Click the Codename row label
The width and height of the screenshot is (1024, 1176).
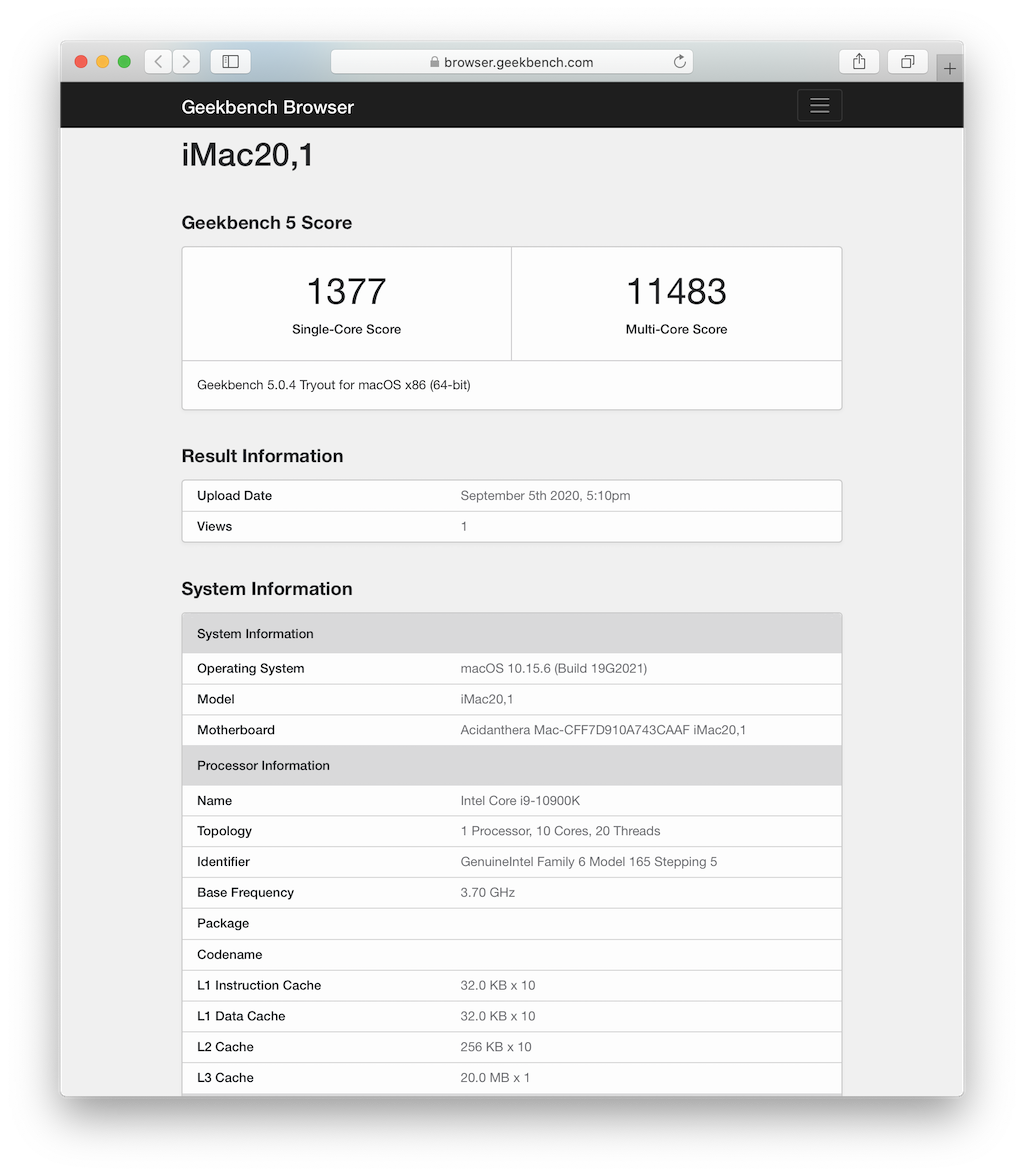(230, 955)
